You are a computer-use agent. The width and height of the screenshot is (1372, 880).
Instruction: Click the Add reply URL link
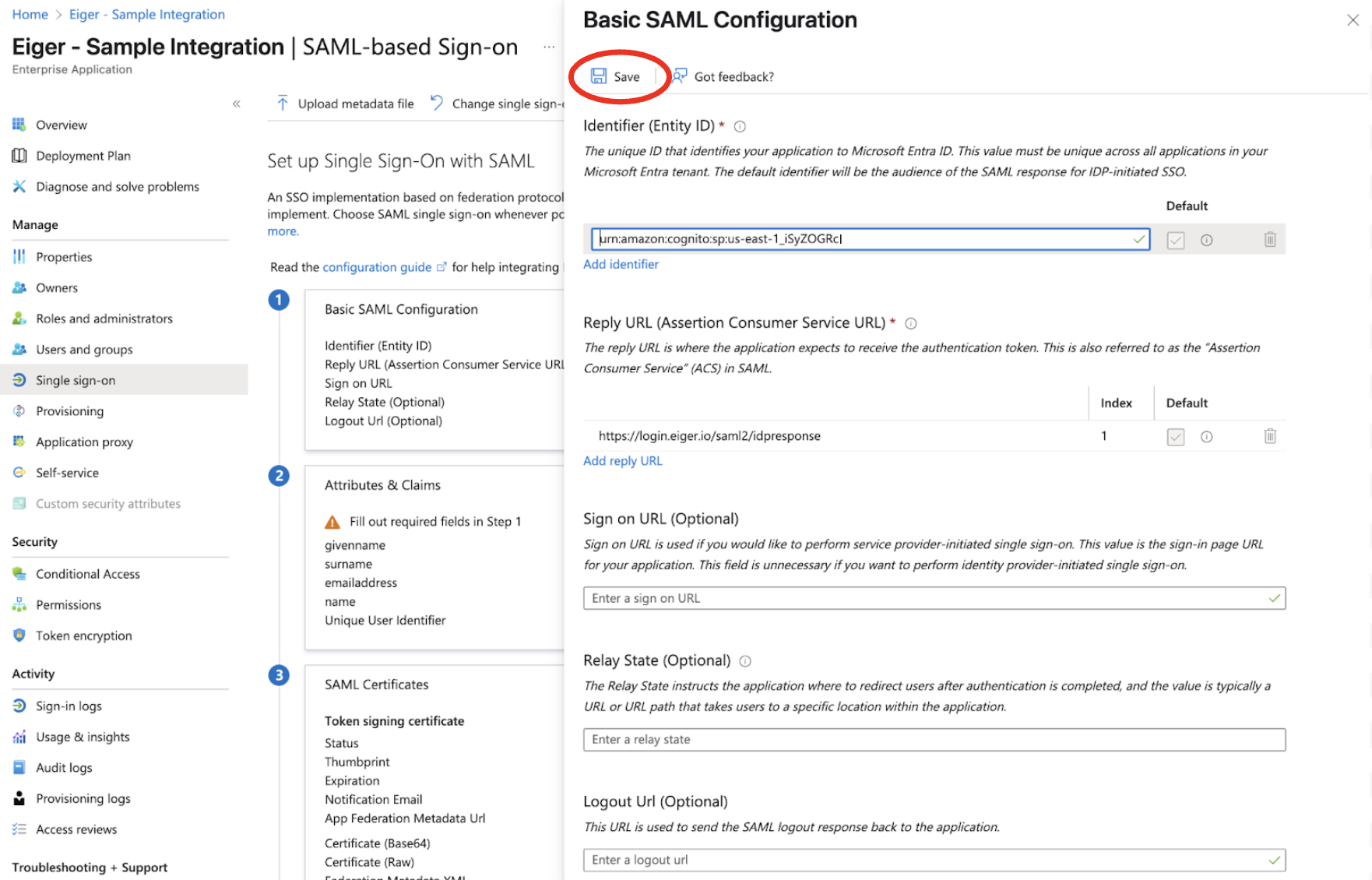point(623,460)
